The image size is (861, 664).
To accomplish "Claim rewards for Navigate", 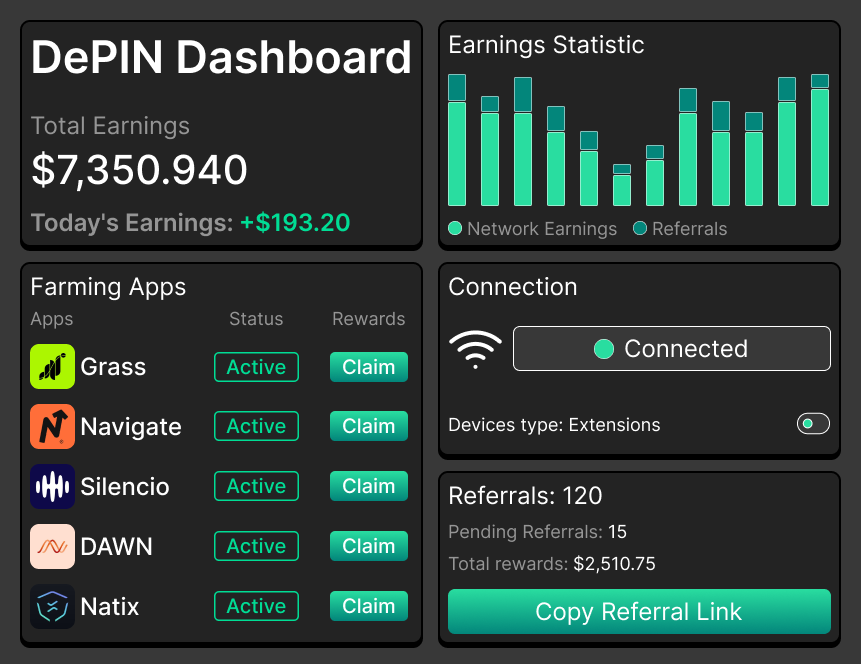I will pos(368,426).
